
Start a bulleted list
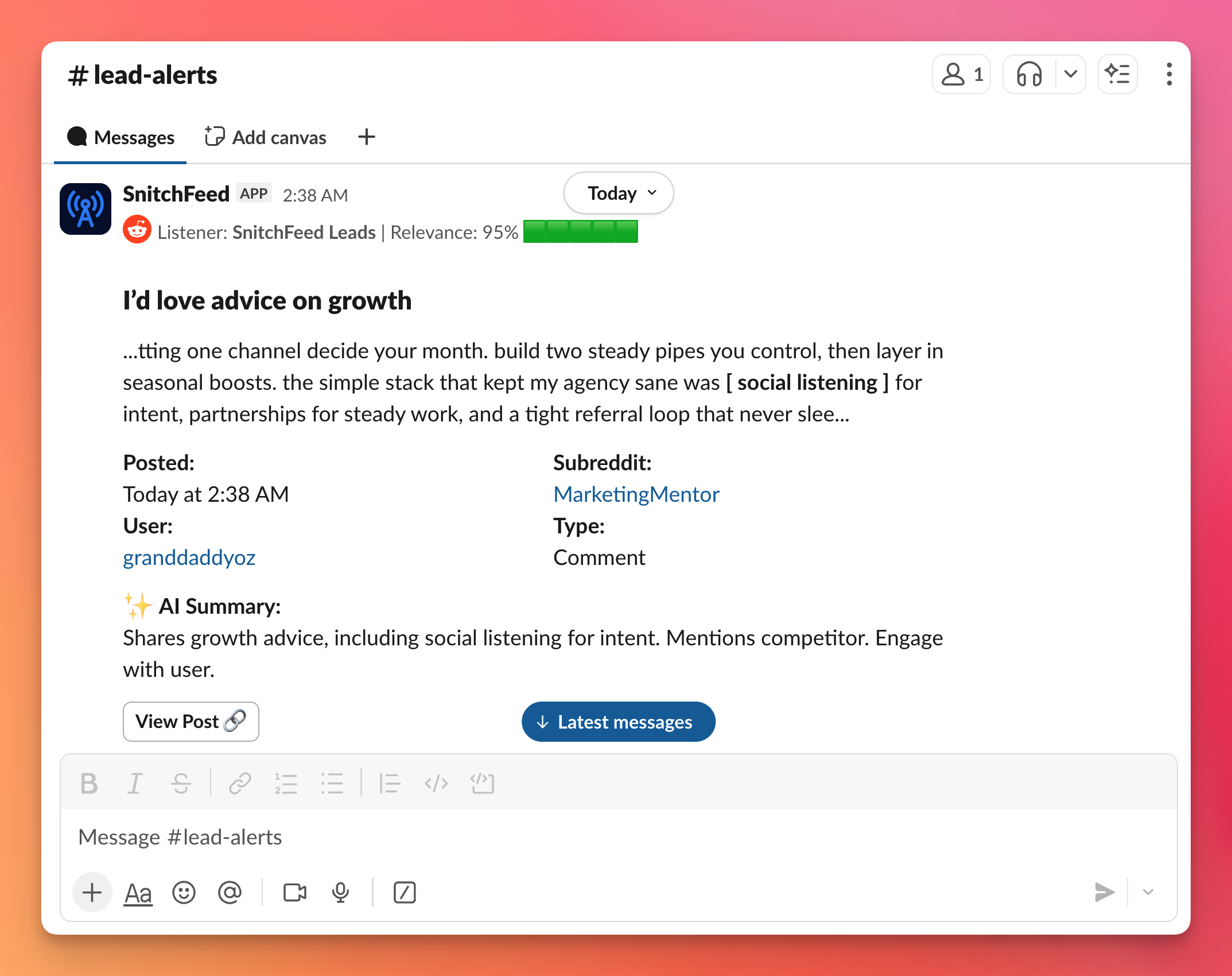[332, 783]
